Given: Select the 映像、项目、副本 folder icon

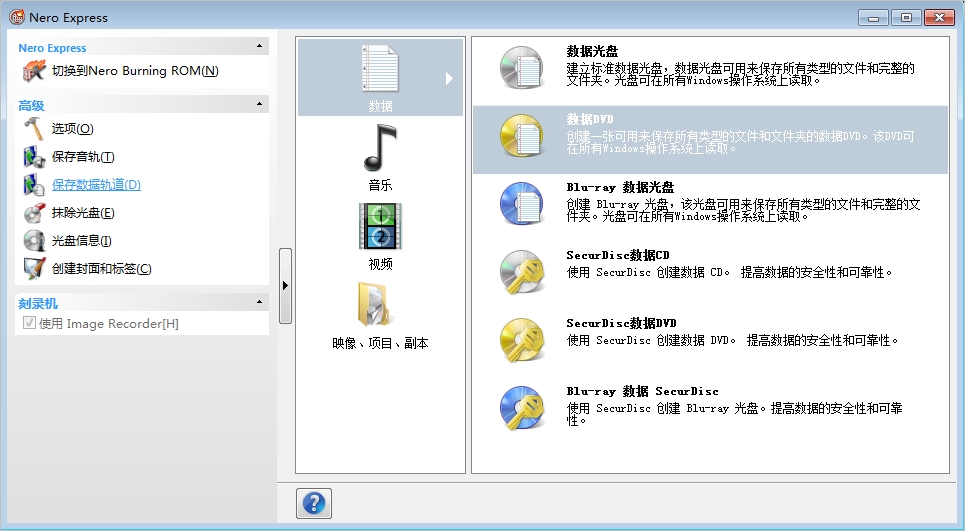Looking at the screenshot, I should [375, 304].
